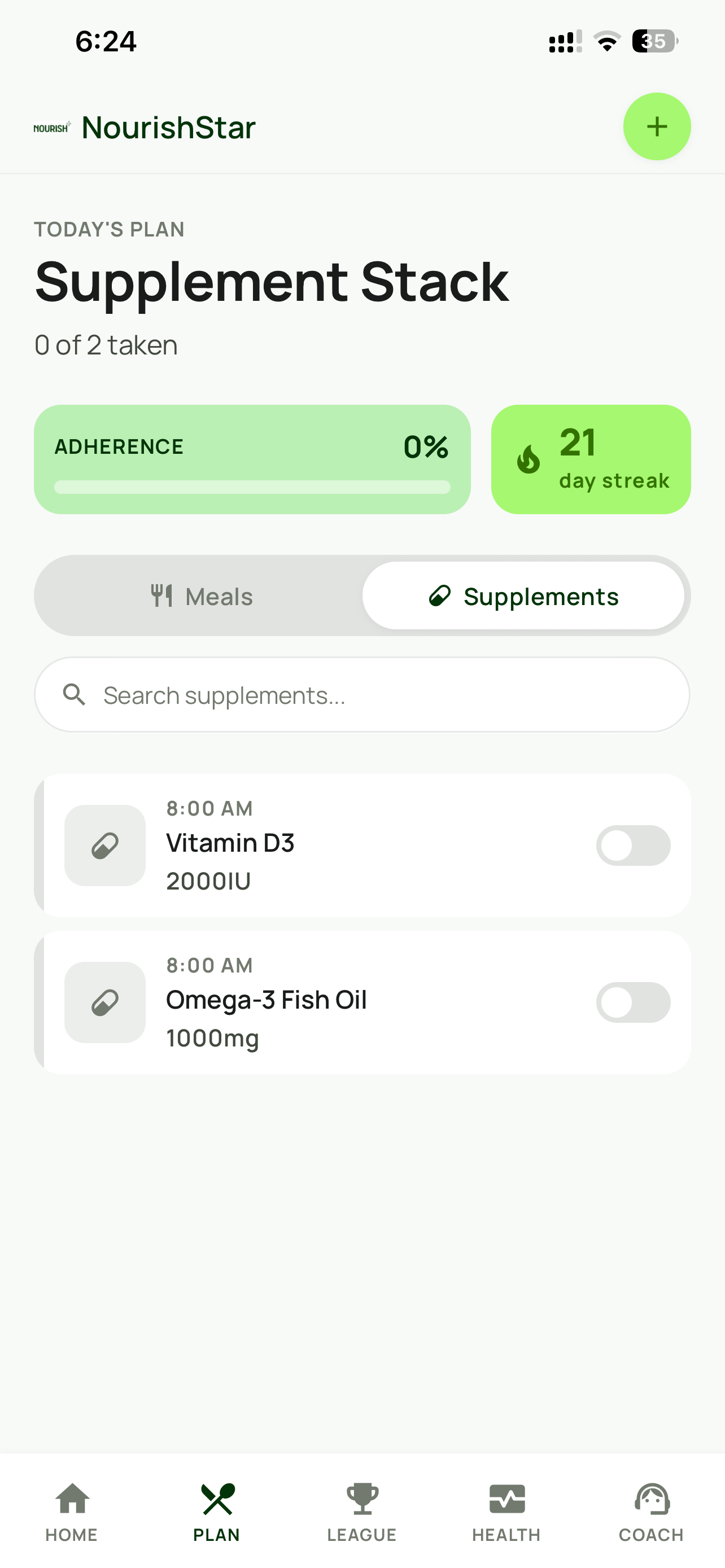
Task: Focus the Search supplements field
Action: pos(362,694)
